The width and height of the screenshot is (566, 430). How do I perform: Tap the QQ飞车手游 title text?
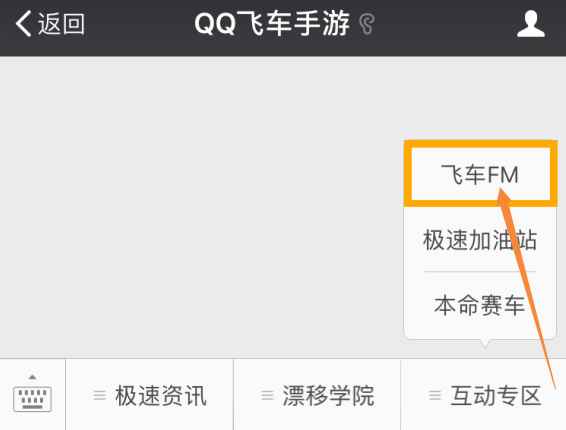[272, 24]
